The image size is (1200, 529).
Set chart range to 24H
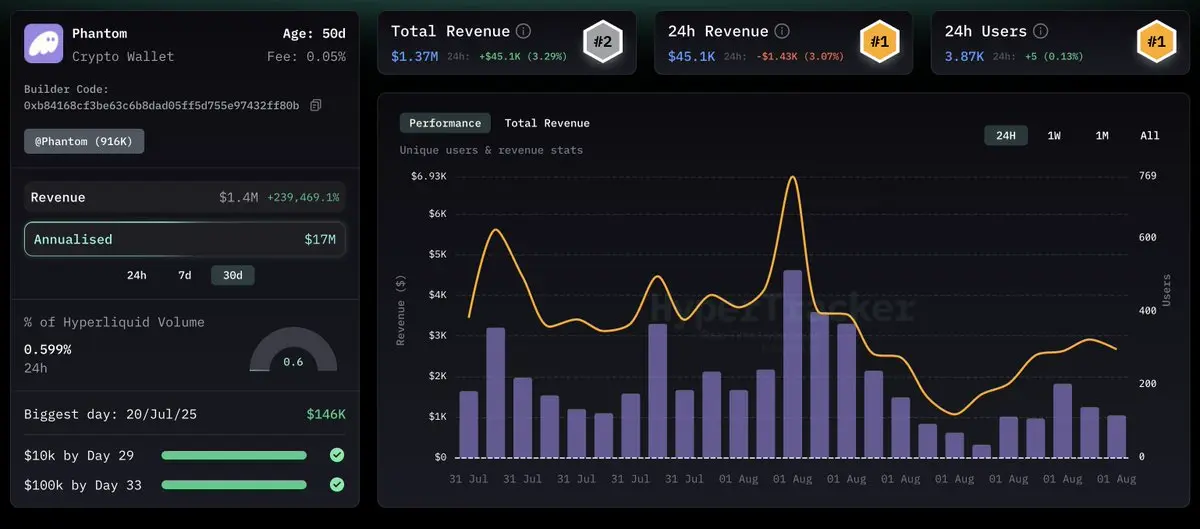1006,135
